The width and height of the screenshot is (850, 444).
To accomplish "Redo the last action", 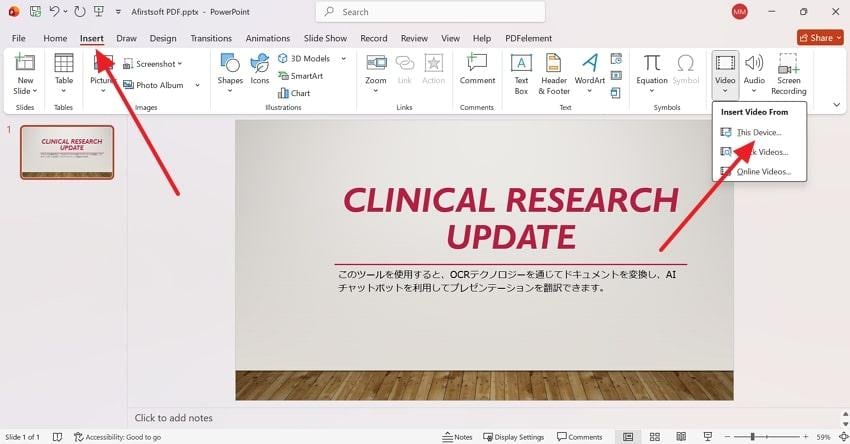I will [79, 11].
